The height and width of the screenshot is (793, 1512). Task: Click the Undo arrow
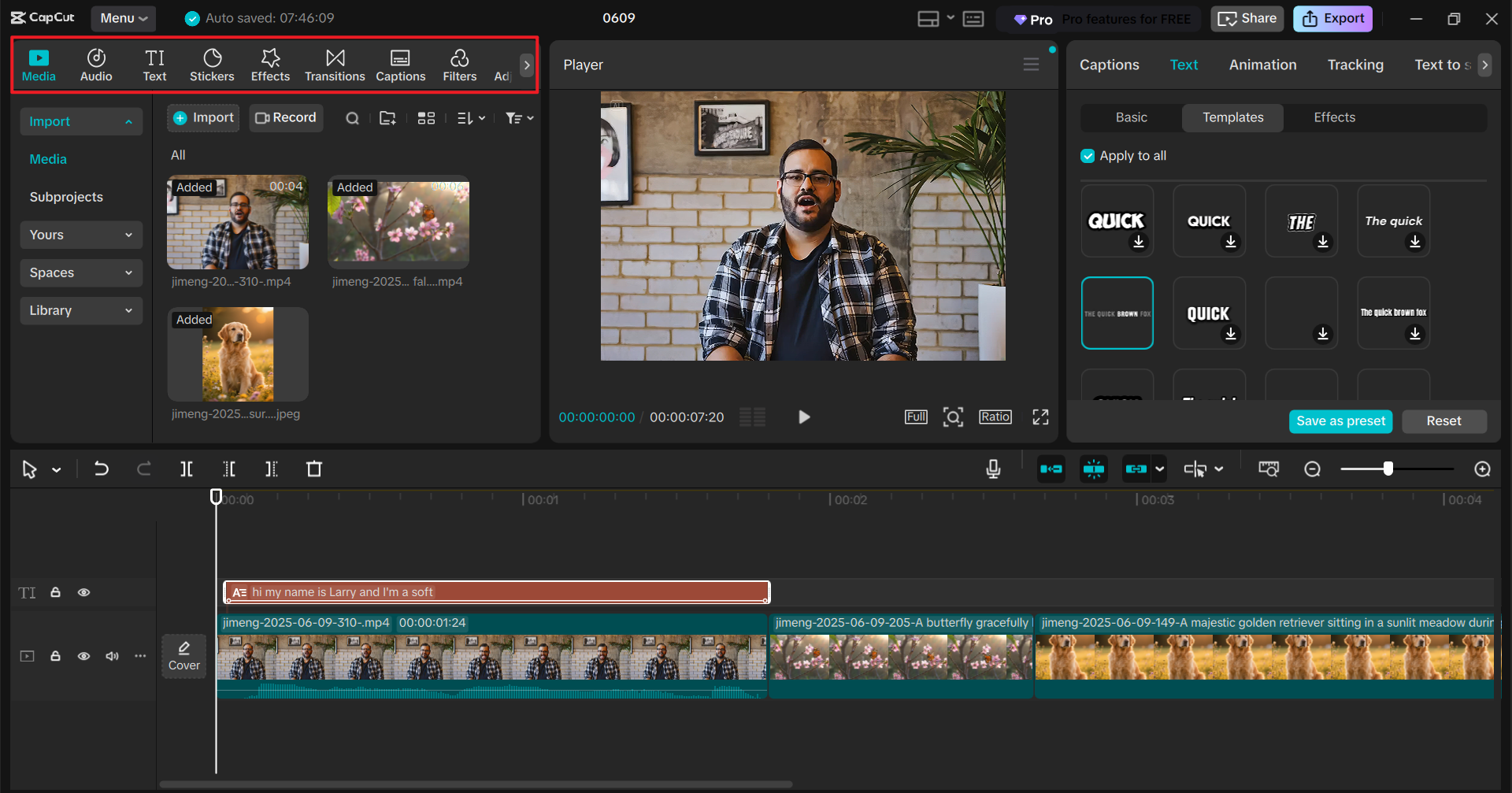pyautogui.click(x=102, y=469)
